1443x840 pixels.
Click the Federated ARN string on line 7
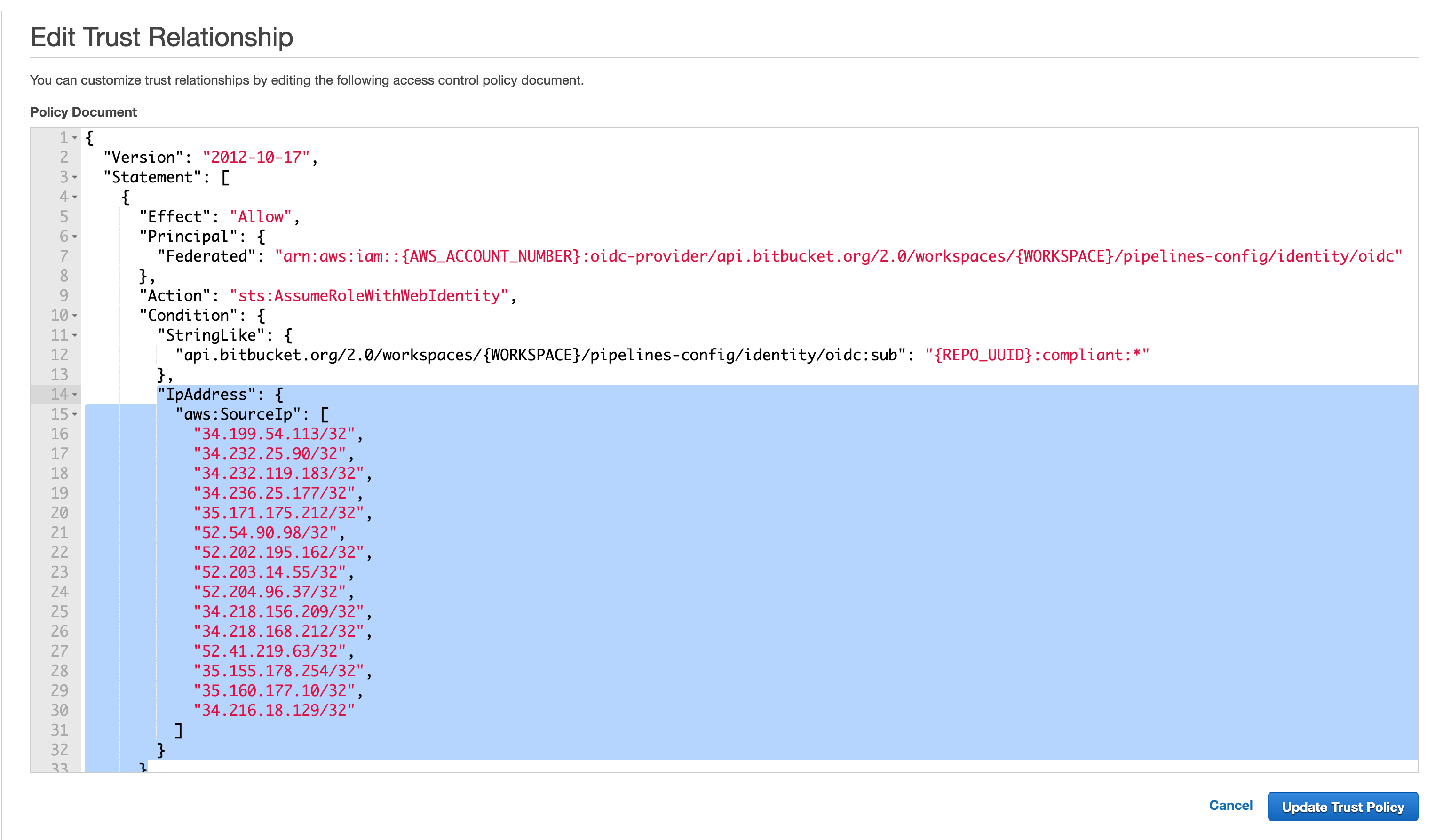click(838, 256)
